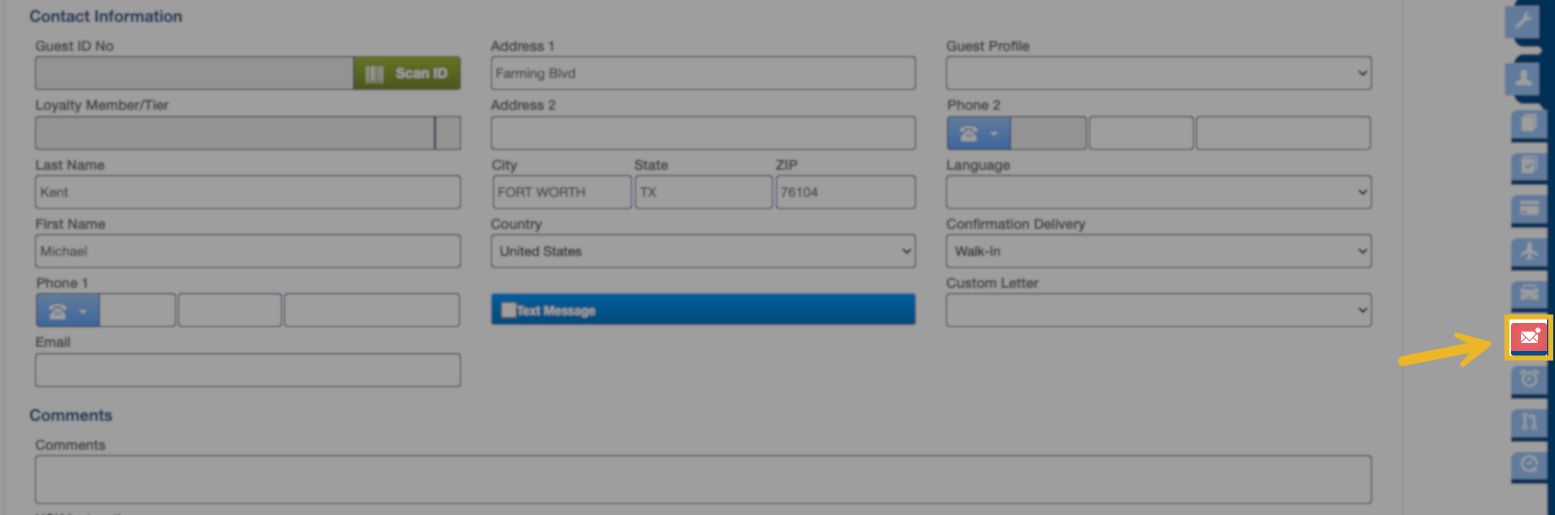Open the wrench tools icon in sidebar
The image size is (1555, 515).
pyautogui.click(x=1526, y=21)
